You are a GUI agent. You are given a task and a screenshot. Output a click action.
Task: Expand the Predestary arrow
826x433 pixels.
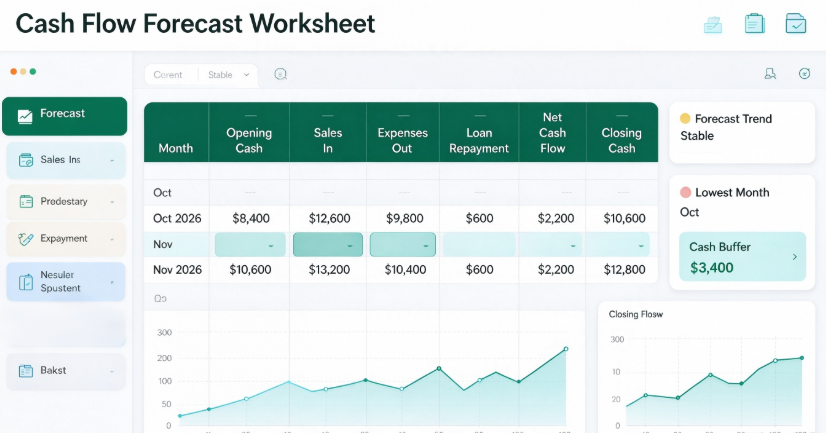click(112, 202)
